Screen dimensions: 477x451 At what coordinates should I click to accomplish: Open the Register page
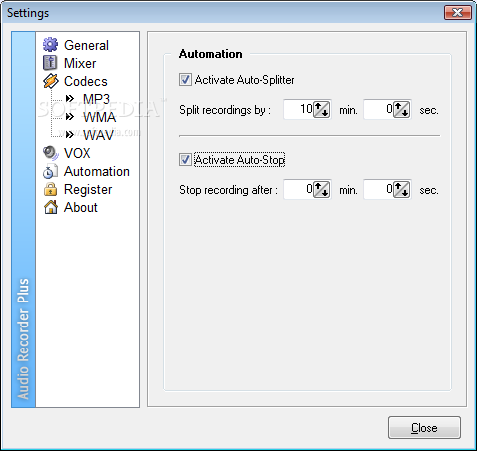tap(88, 189)
